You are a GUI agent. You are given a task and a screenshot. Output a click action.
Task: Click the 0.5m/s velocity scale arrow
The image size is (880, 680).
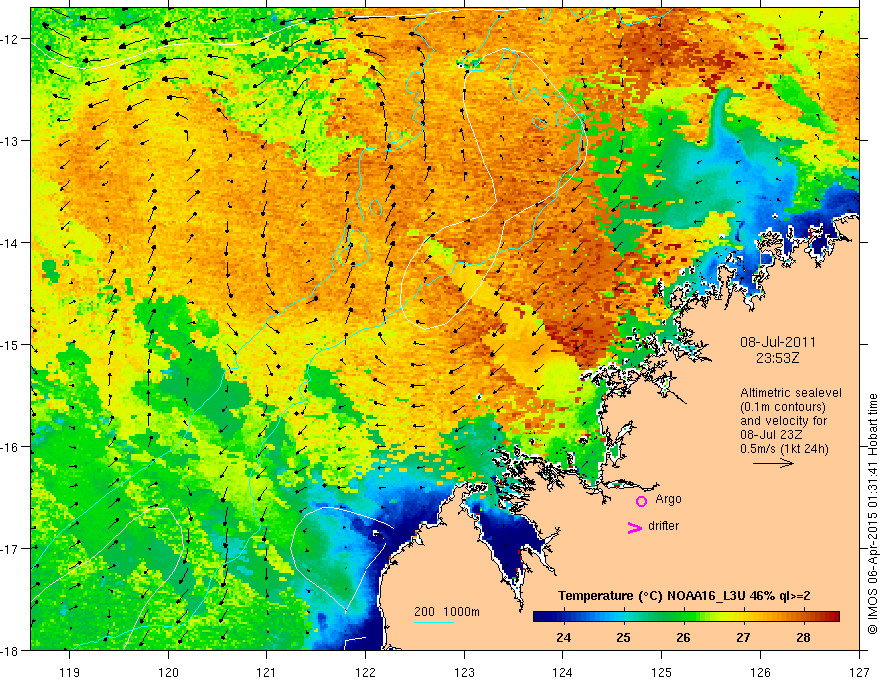[x=773, y=463]
